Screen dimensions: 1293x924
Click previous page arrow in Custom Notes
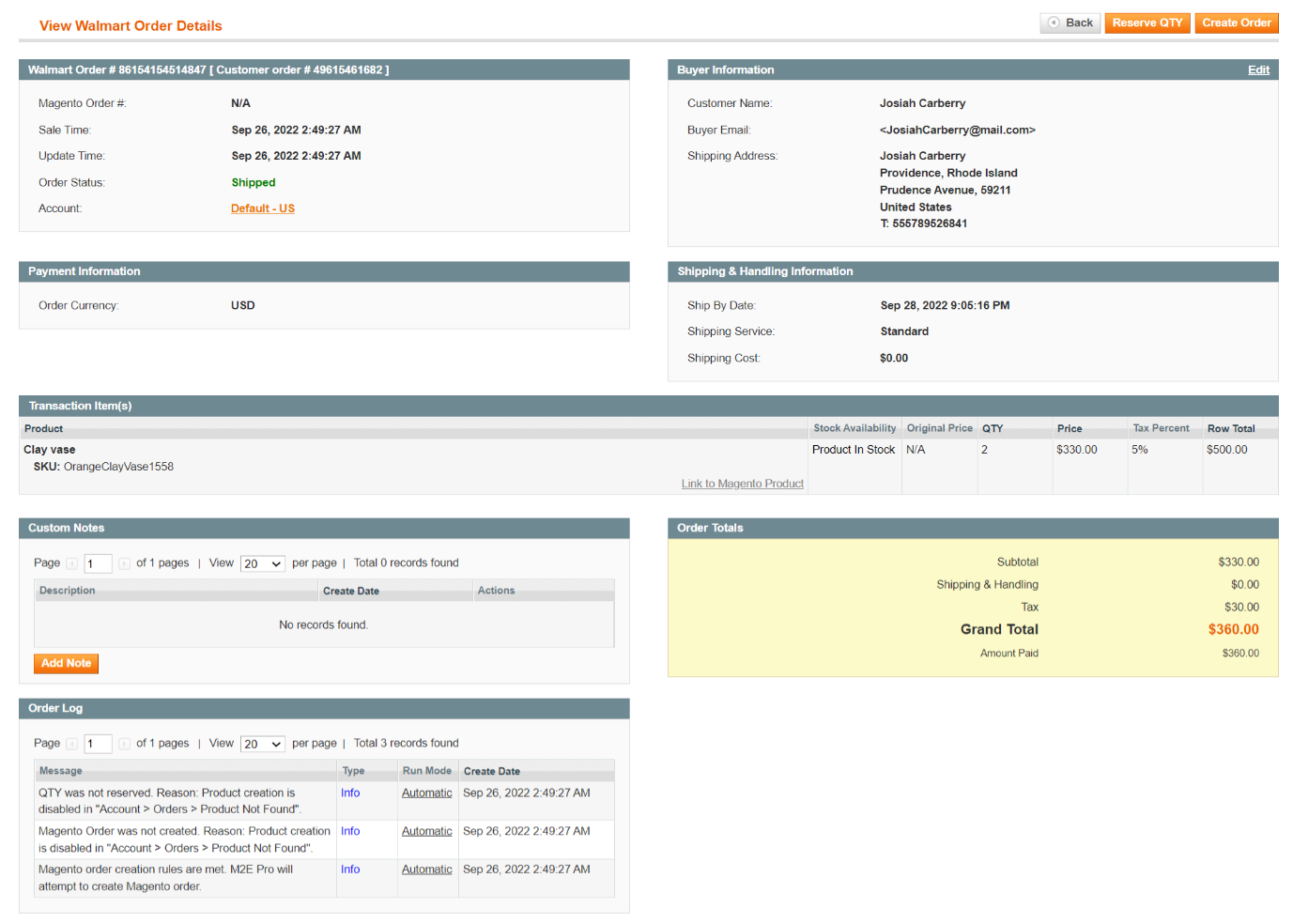coord(72,563)
